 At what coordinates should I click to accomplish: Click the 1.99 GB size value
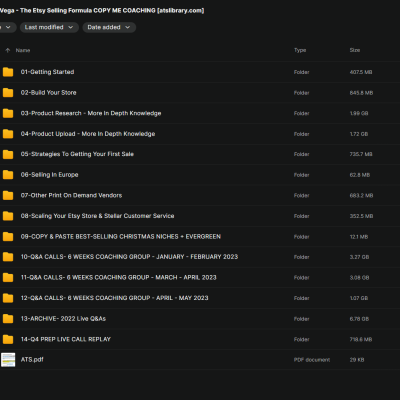tap(359, 114)
